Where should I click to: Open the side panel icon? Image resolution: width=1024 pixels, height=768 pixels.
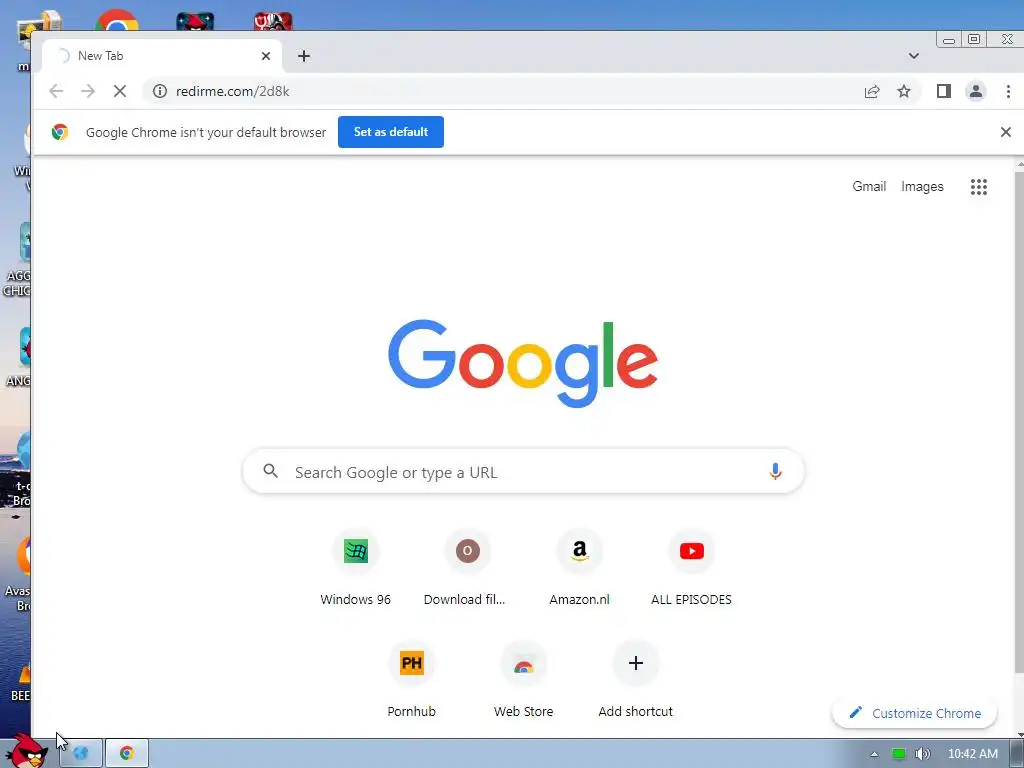coord(944,91)
